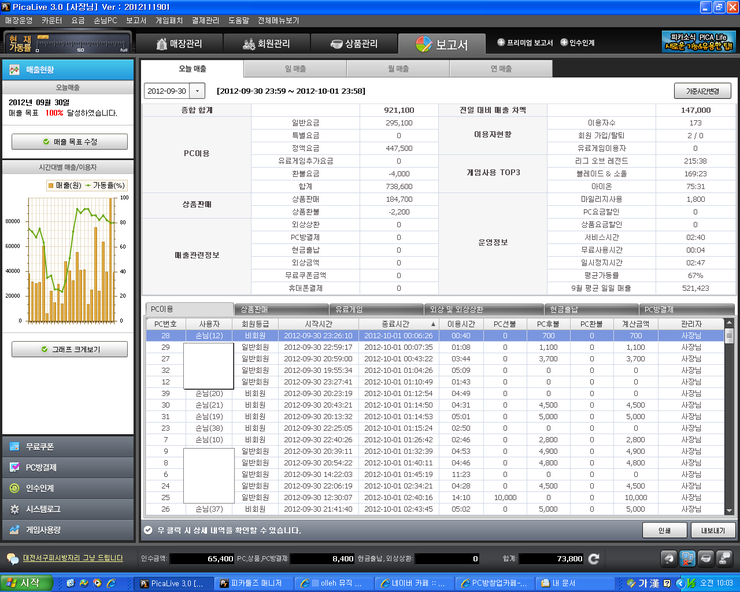This screenshot has width=740, height=592.
Task: Open the 시스템로그 sidebar gear item
Action: point(68,509)
